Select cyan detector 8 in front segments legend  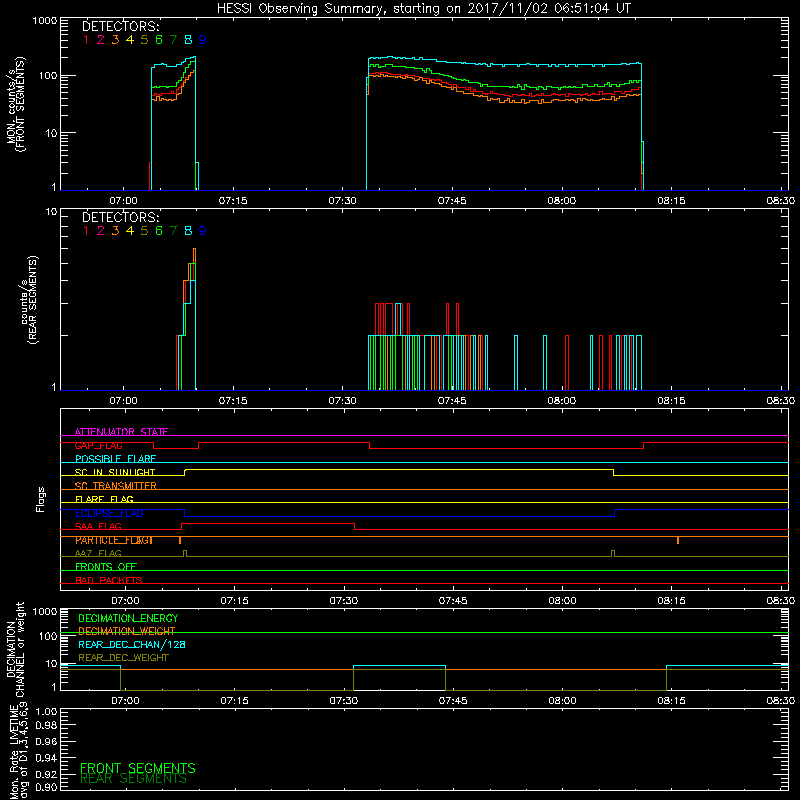point(188,40)
